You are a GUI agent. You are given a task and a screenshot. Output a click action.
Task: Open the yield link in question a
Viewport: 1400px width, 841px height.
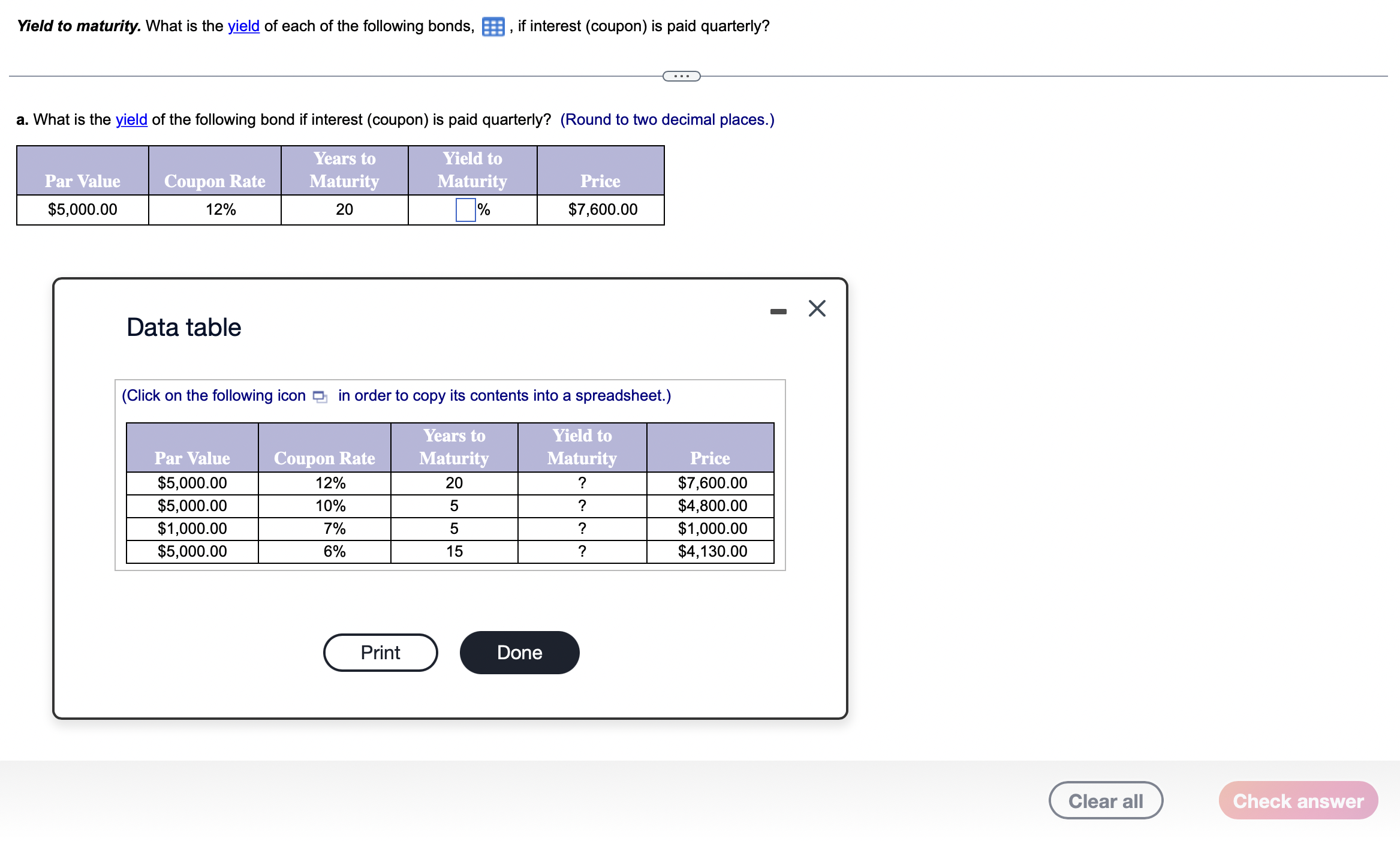(131, 119)
